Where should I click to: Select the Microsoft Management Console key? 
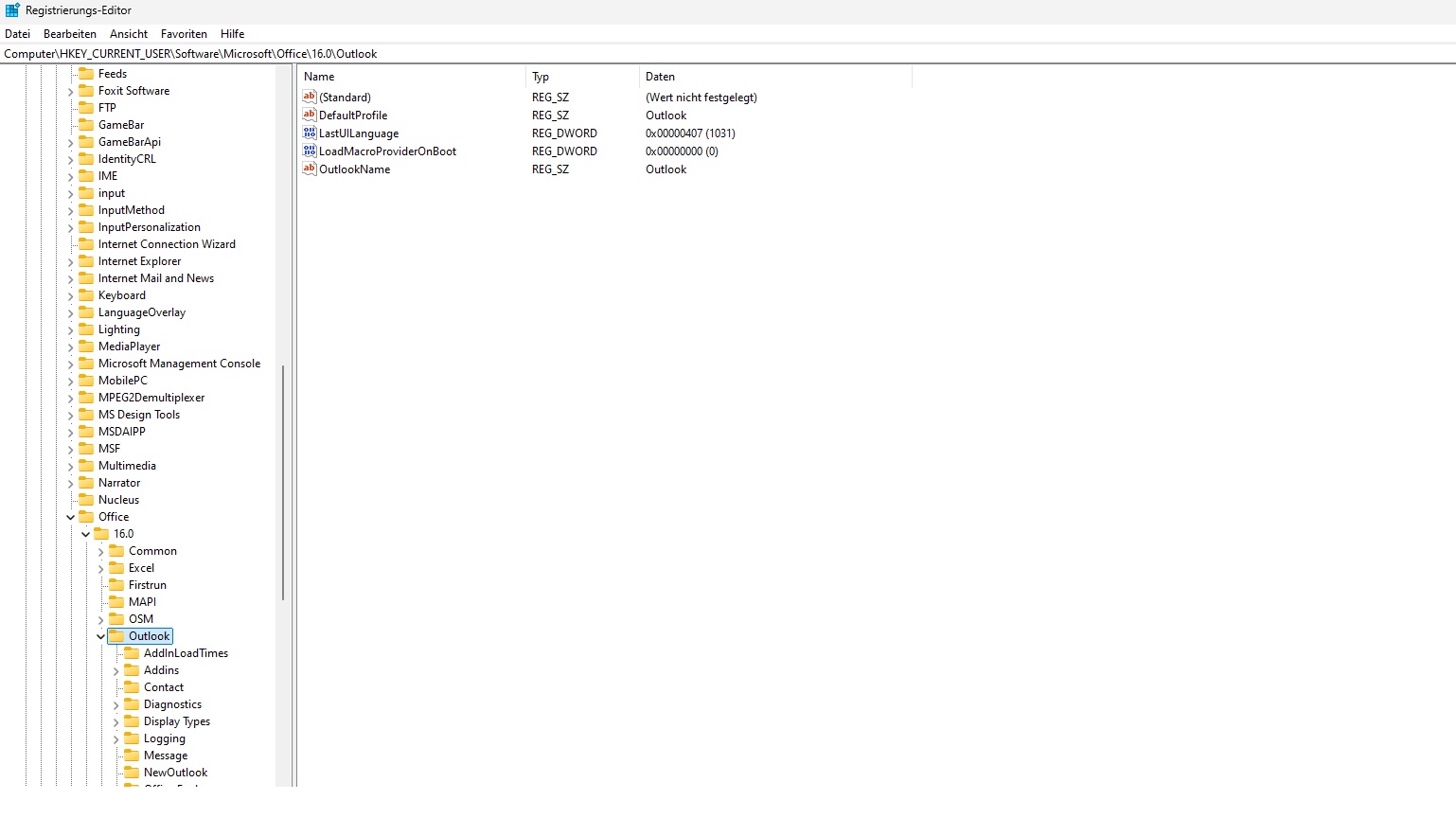point(179,363)
